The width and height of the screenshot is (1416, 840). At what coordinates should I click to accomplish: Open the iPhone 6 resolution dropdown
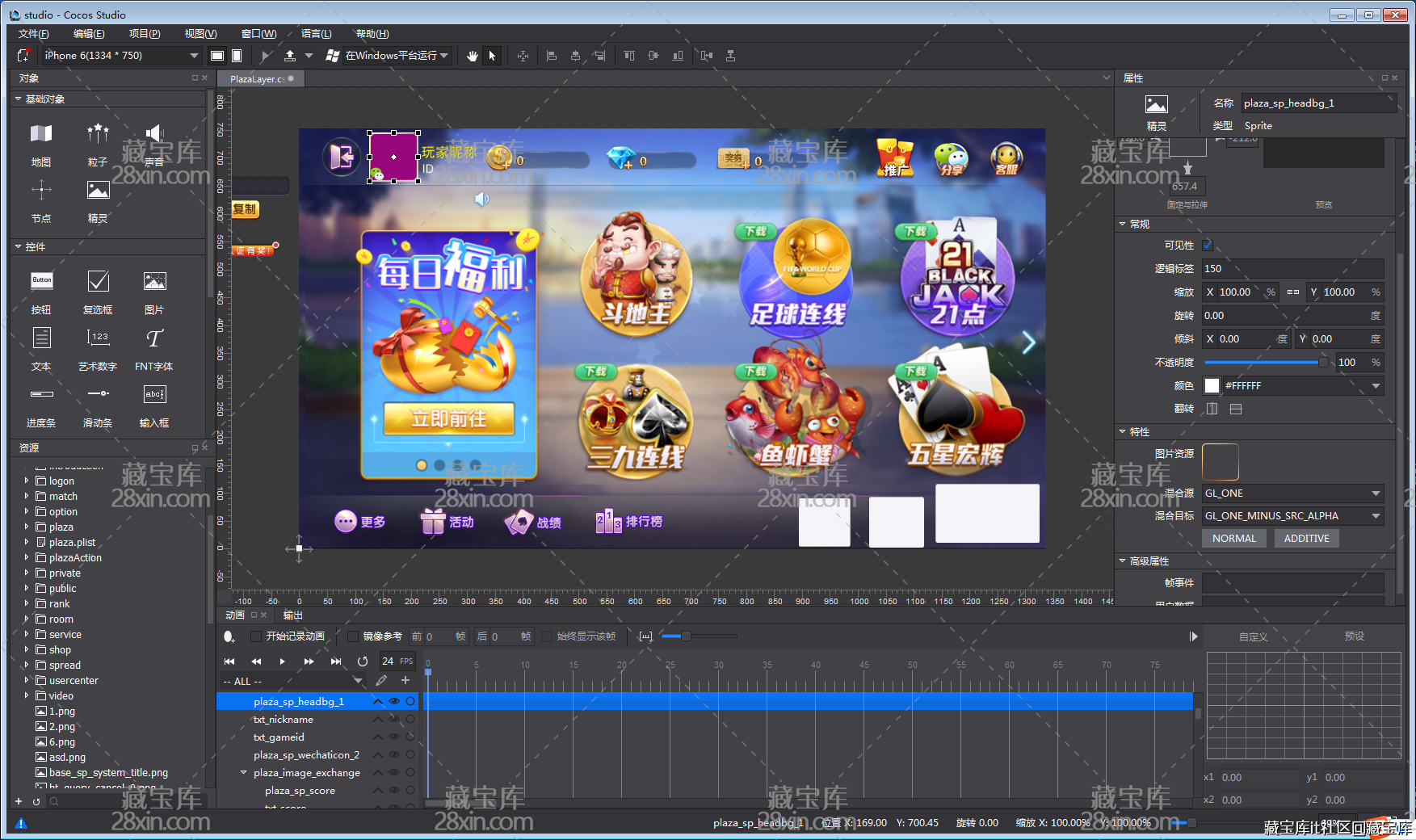click(x=194, y=56)
